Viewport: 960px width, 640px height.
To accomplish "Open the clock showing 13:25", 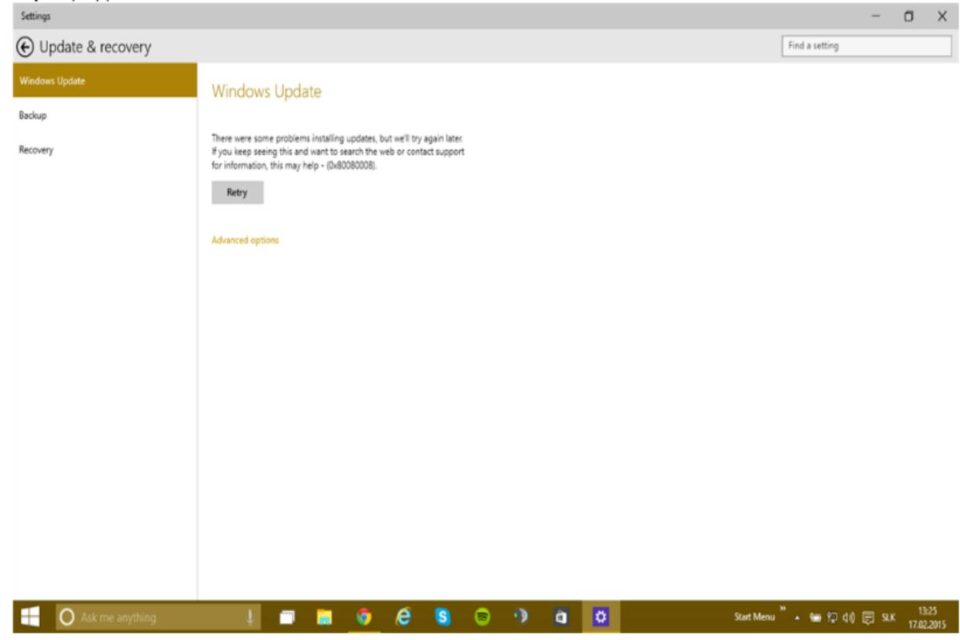I will [x=927, y=617].
